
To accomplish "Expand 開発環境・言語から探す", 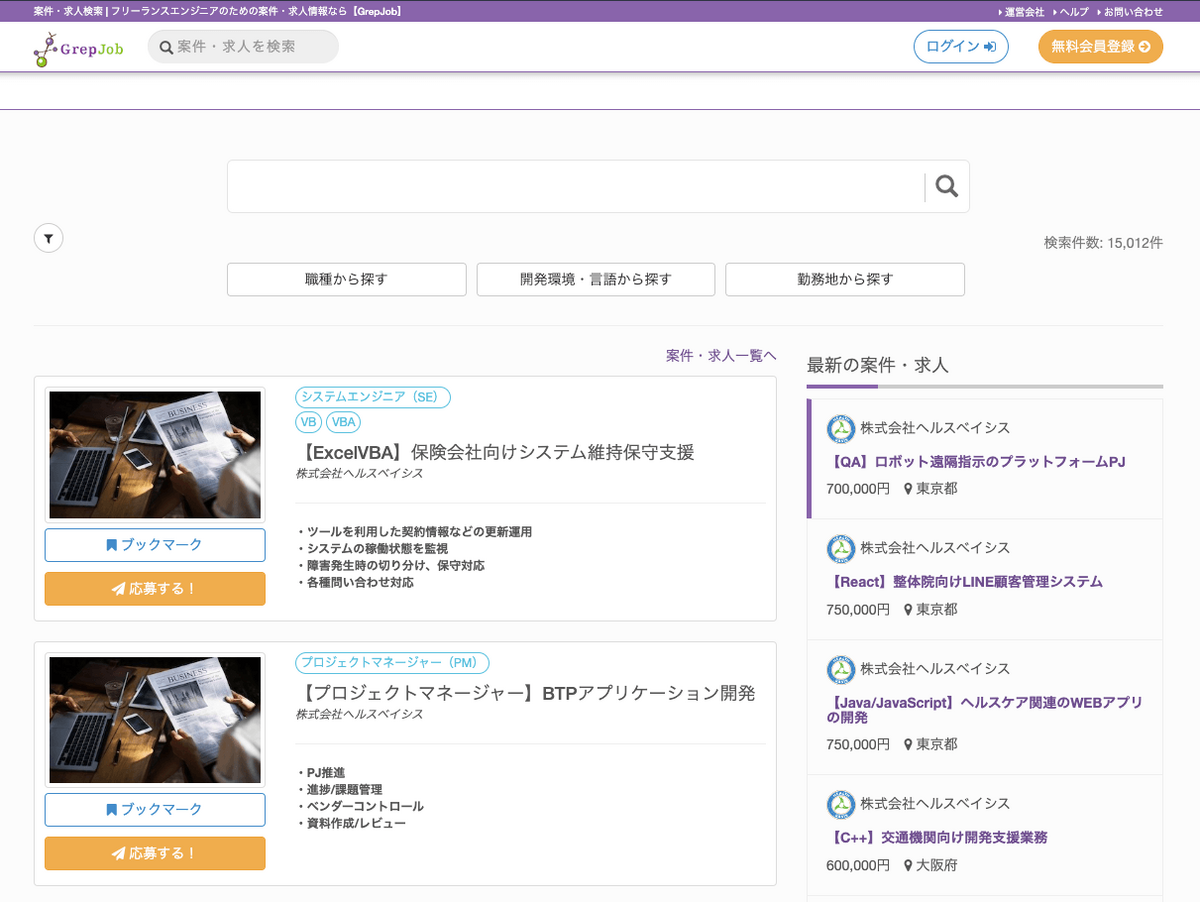I will tap(596, 280).
